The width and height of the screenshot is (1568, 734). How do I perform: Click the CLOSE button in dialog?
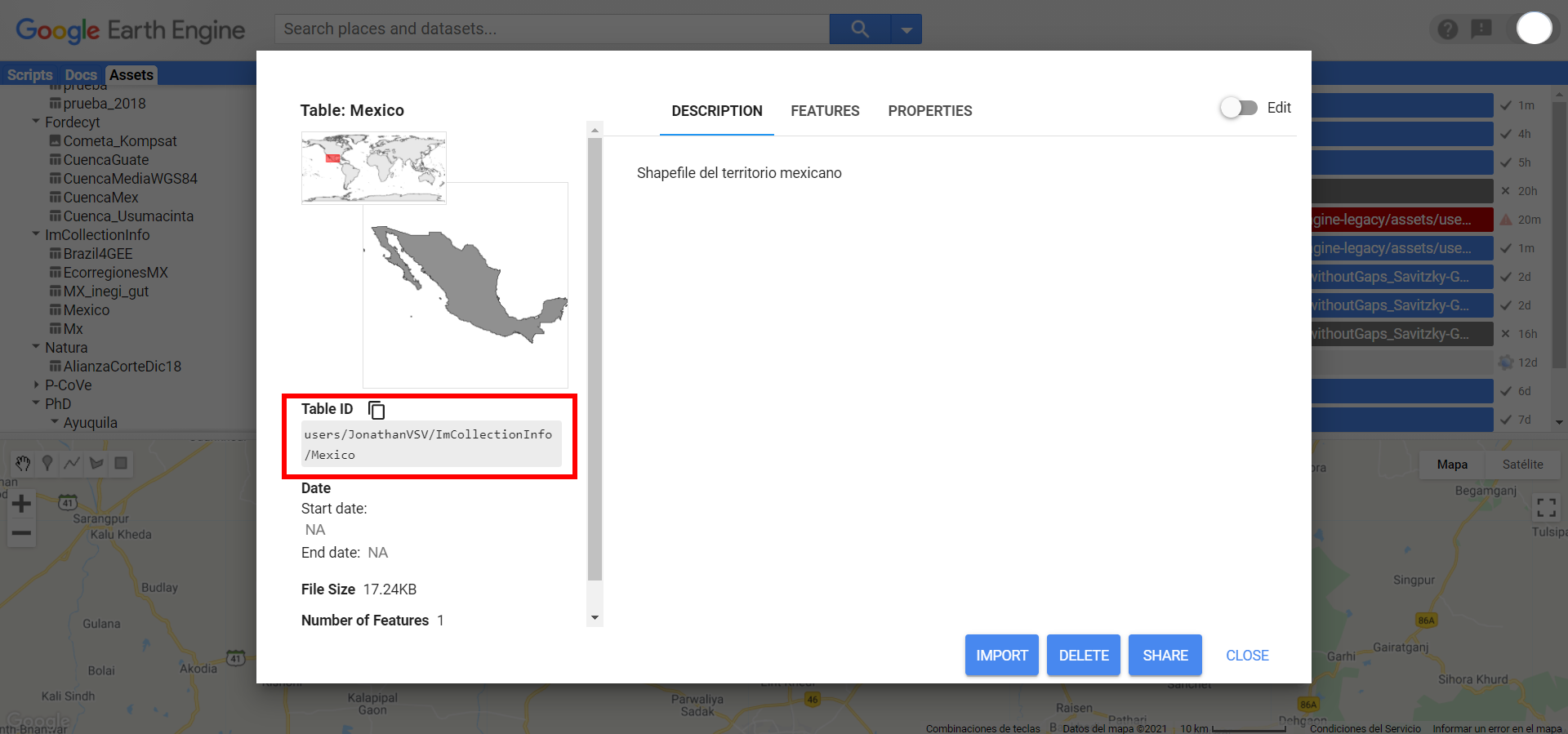click(1247, 655)
